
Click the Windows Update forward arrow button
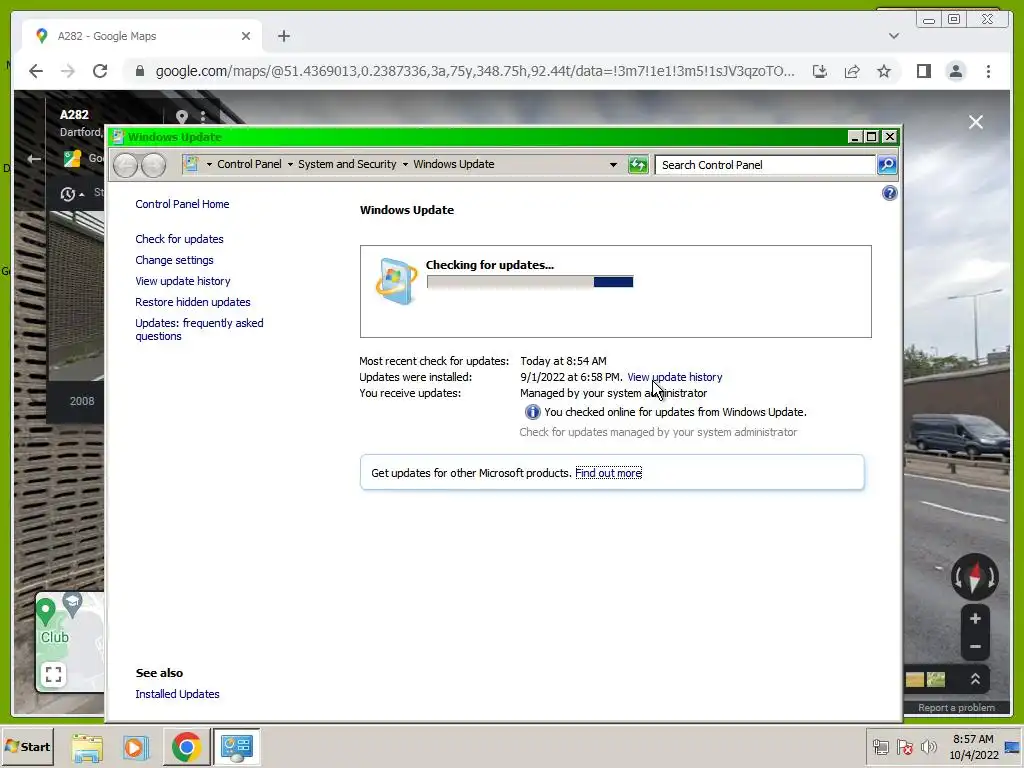coord(154,165)
